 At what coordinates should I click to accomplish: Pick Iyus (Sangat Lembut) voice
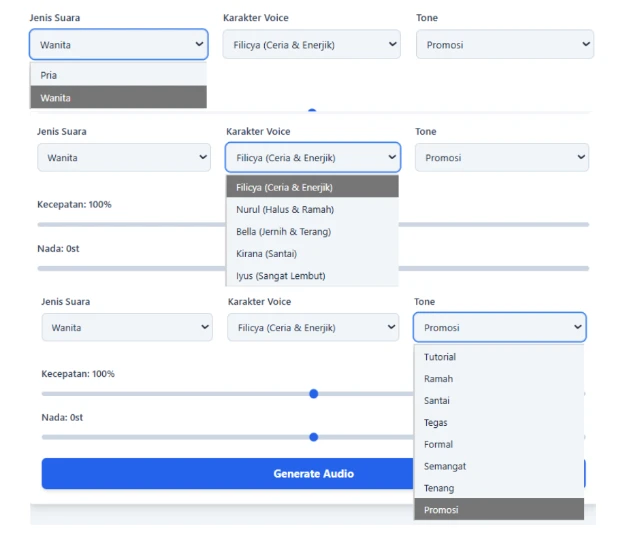pos(312,275)
